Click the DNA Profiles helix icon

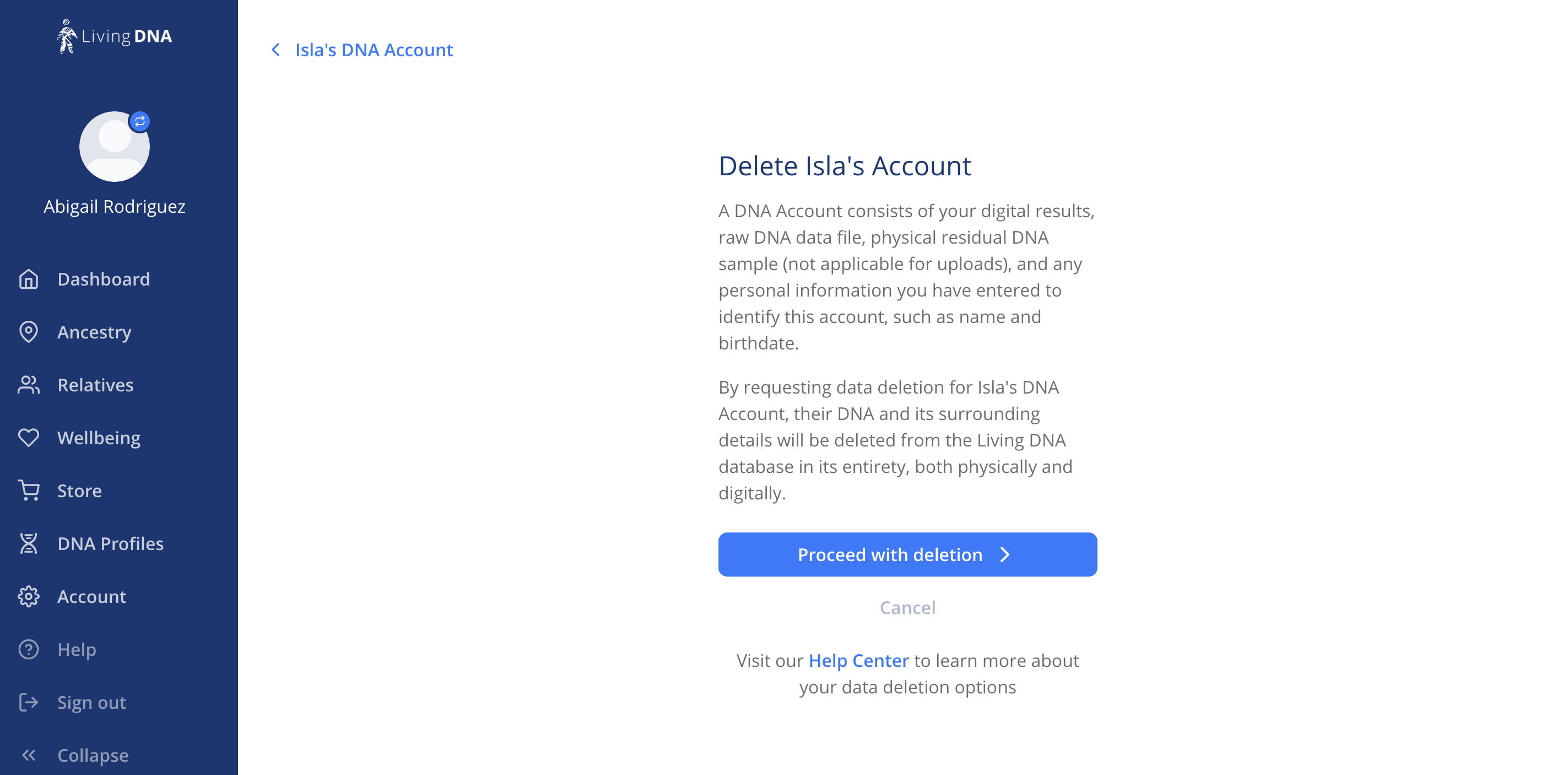pyautogui.click(x=29, y=543)
